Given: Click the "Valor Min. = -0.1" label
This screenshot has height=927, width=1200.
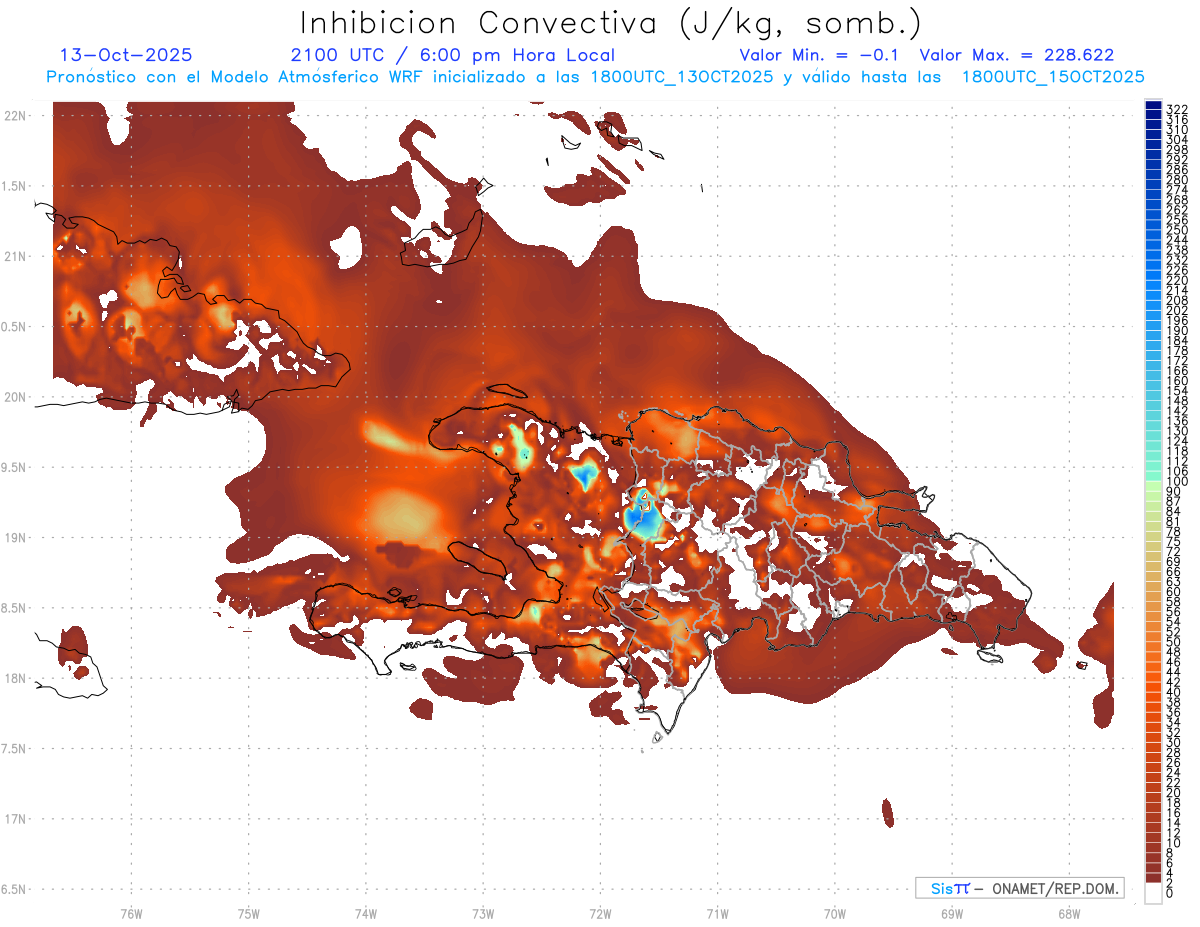Looking at the screenshot, I should [823, 56].
